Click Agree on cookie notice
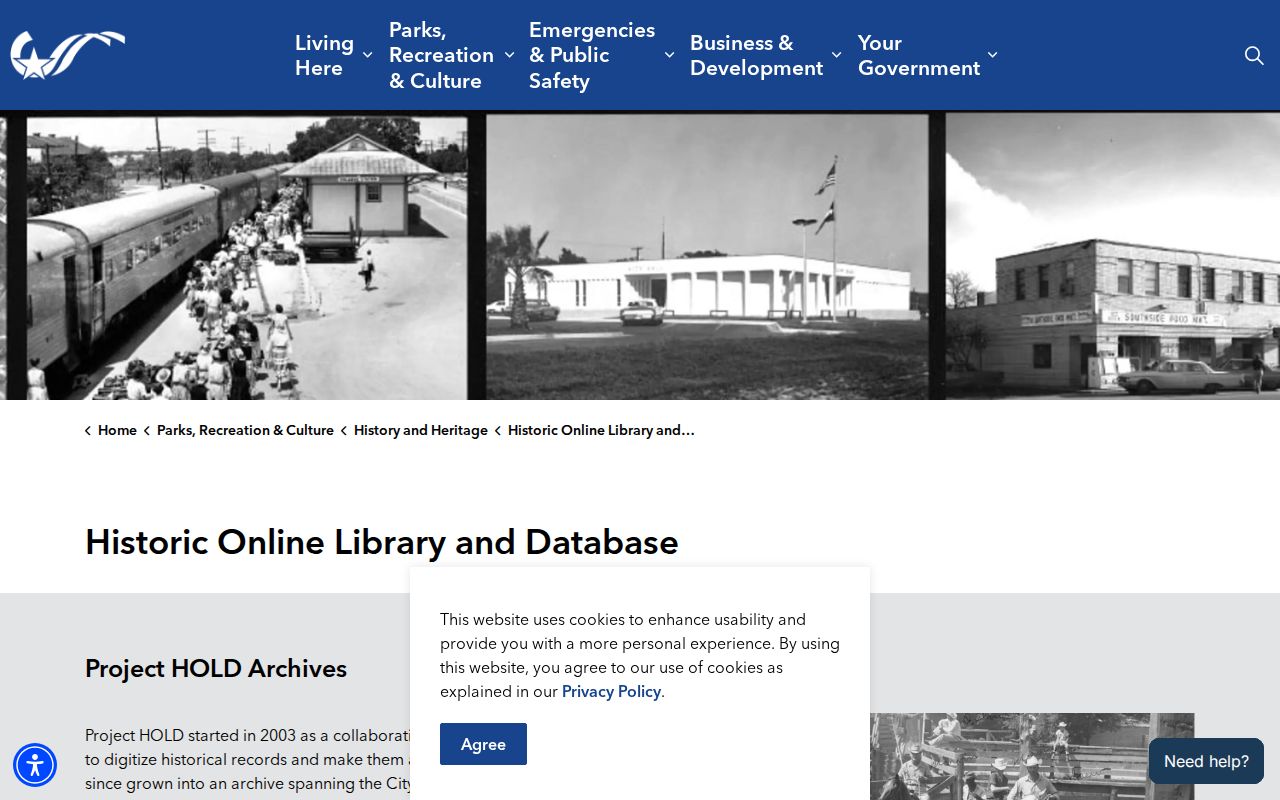 [483, 744]
